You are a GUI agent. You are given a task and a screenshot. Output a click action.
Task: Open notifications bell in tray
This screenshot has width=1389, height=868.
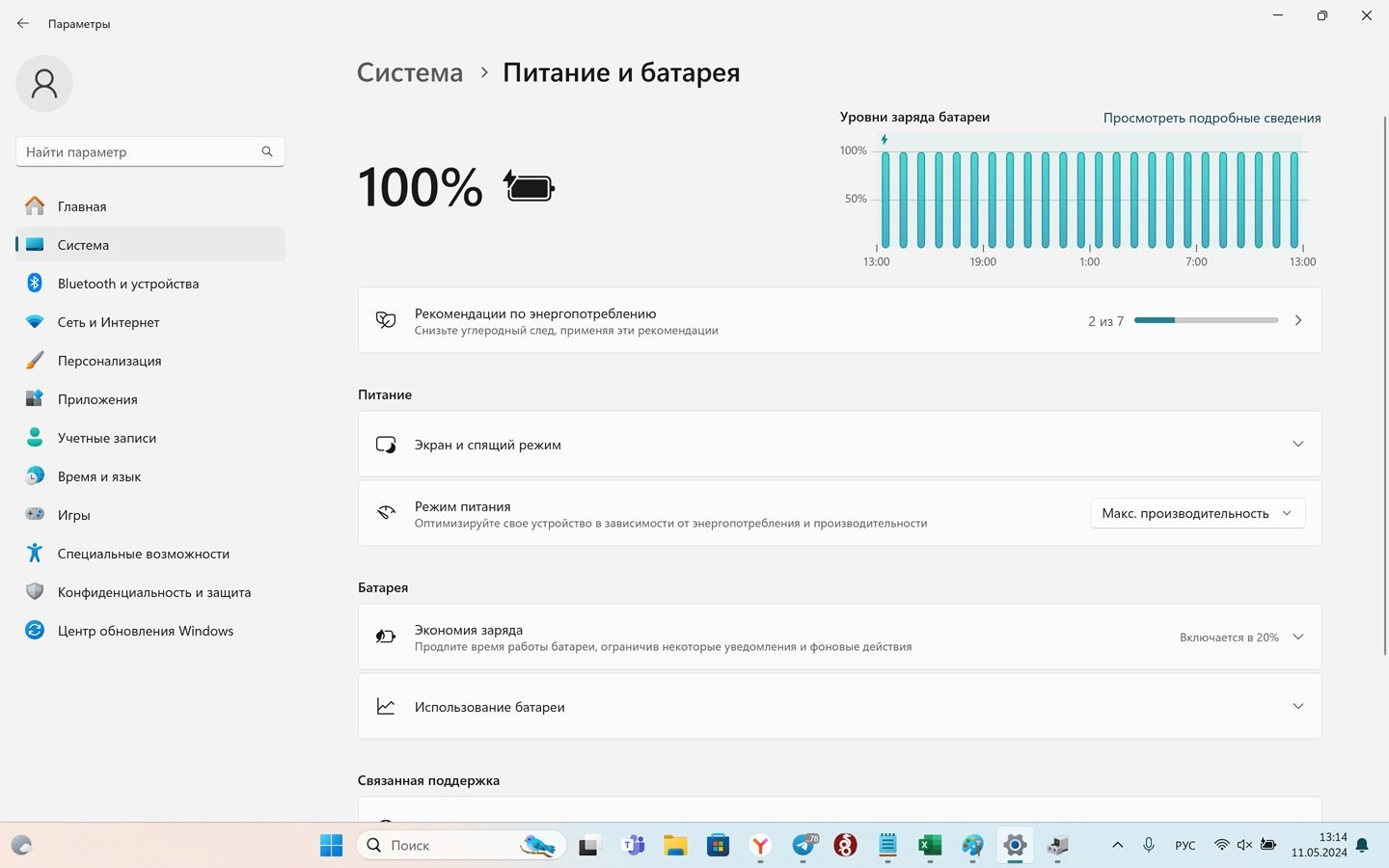(x=1362, y=845)
